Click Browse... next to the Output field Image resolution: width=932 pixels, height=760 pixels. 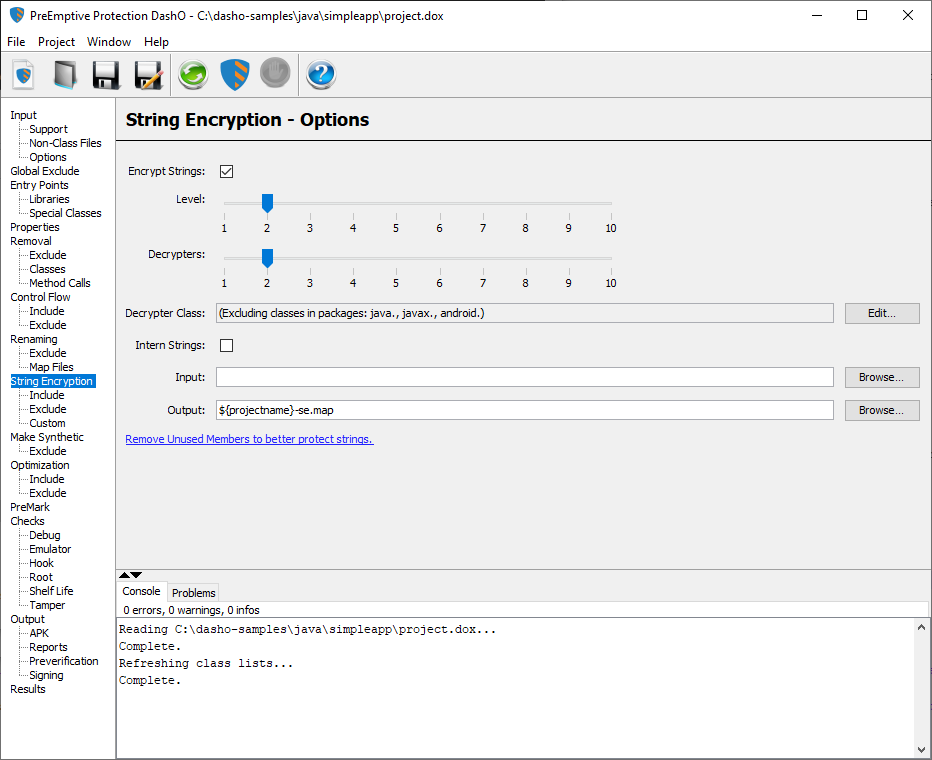(882, 410)
